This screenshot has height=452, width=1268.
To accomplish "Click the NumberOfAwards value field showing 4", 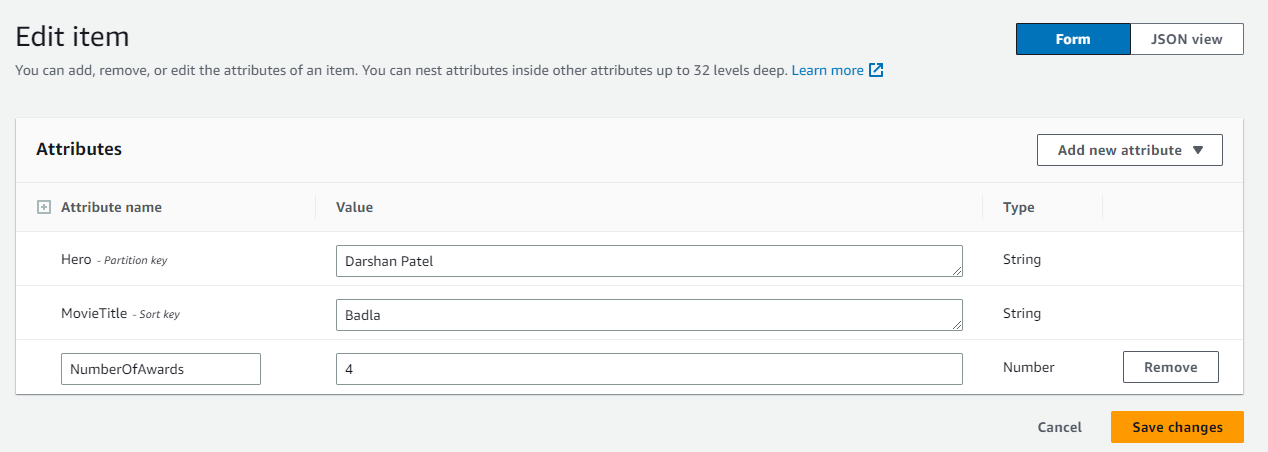I will (648, 368).
